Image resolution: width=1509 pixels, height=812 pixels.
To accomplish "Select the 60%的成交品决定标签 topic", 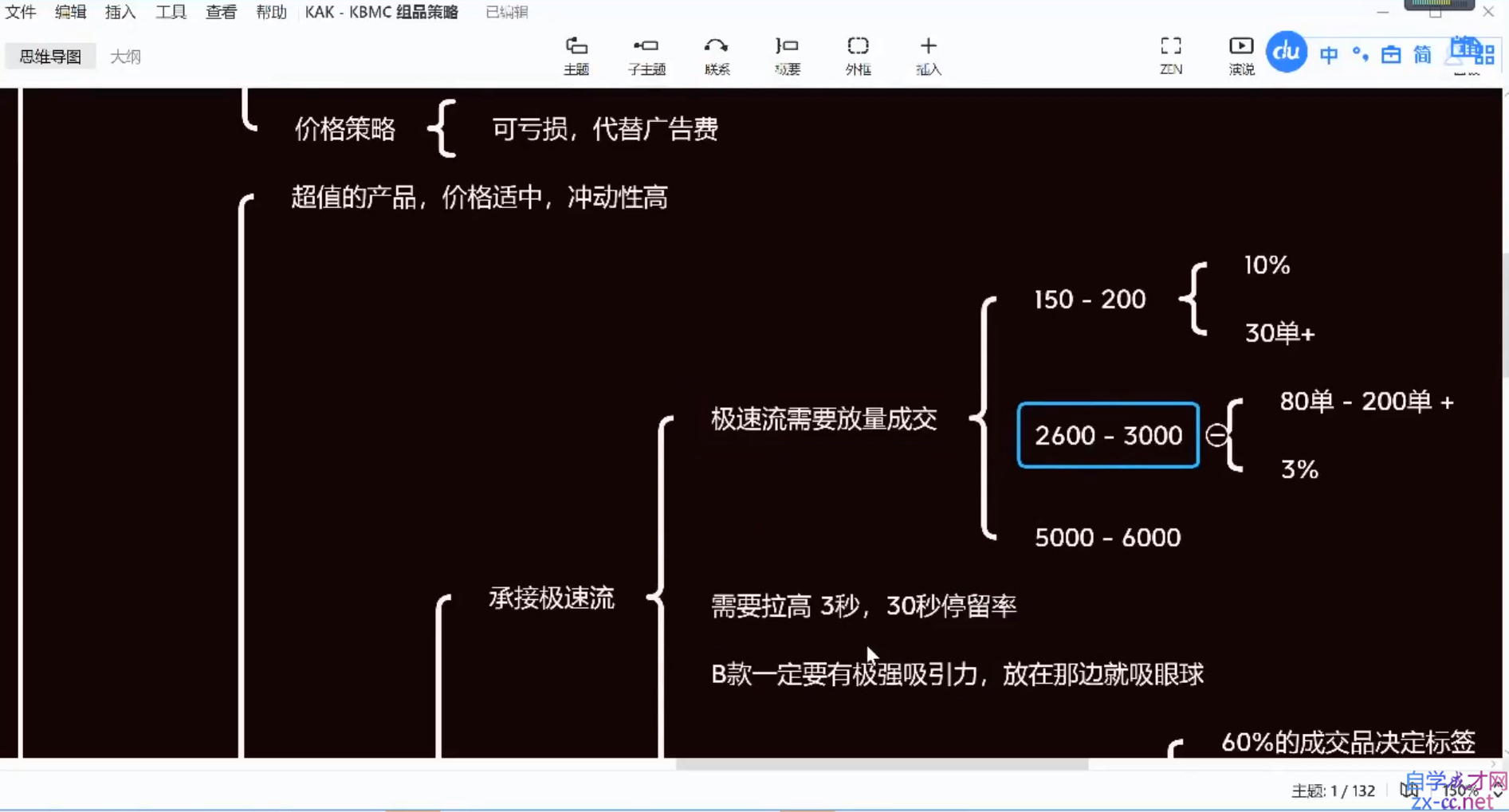I will (x=1348, y=742).
